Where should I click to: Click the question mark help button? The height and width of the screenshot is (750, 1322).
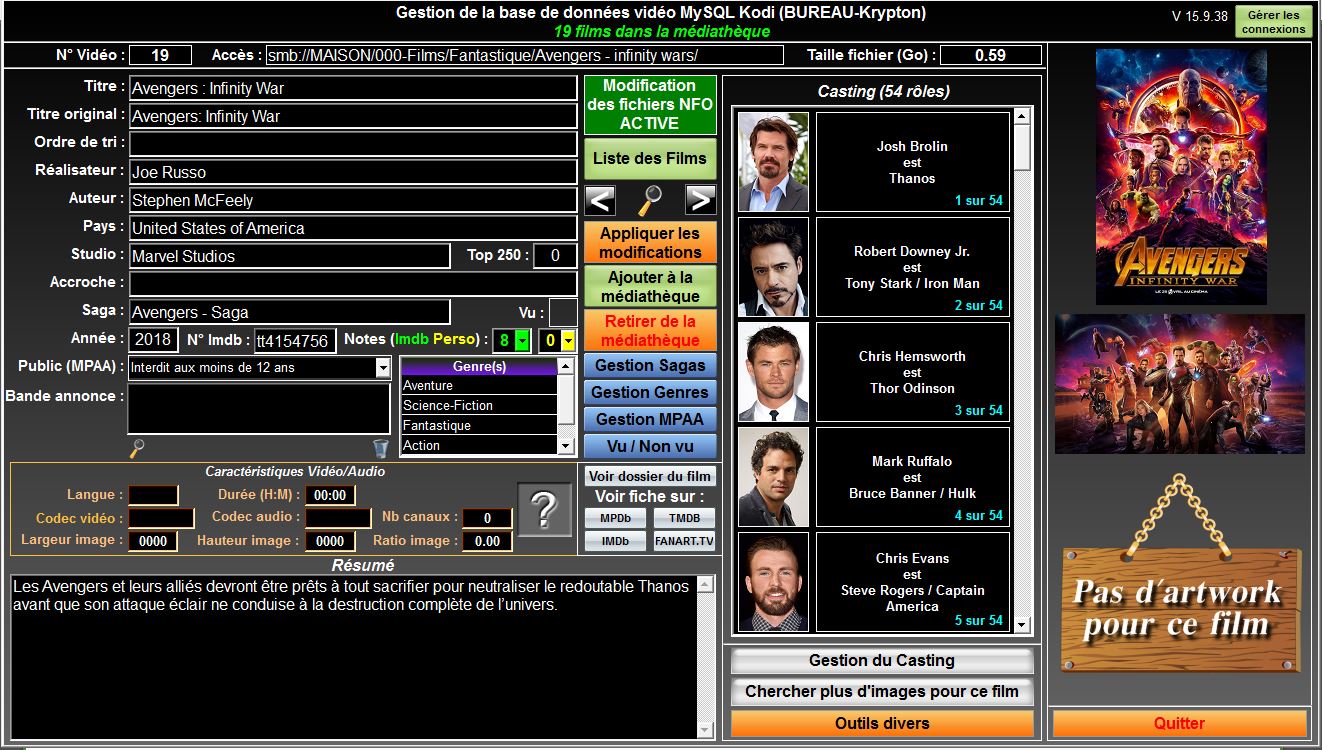543,509
